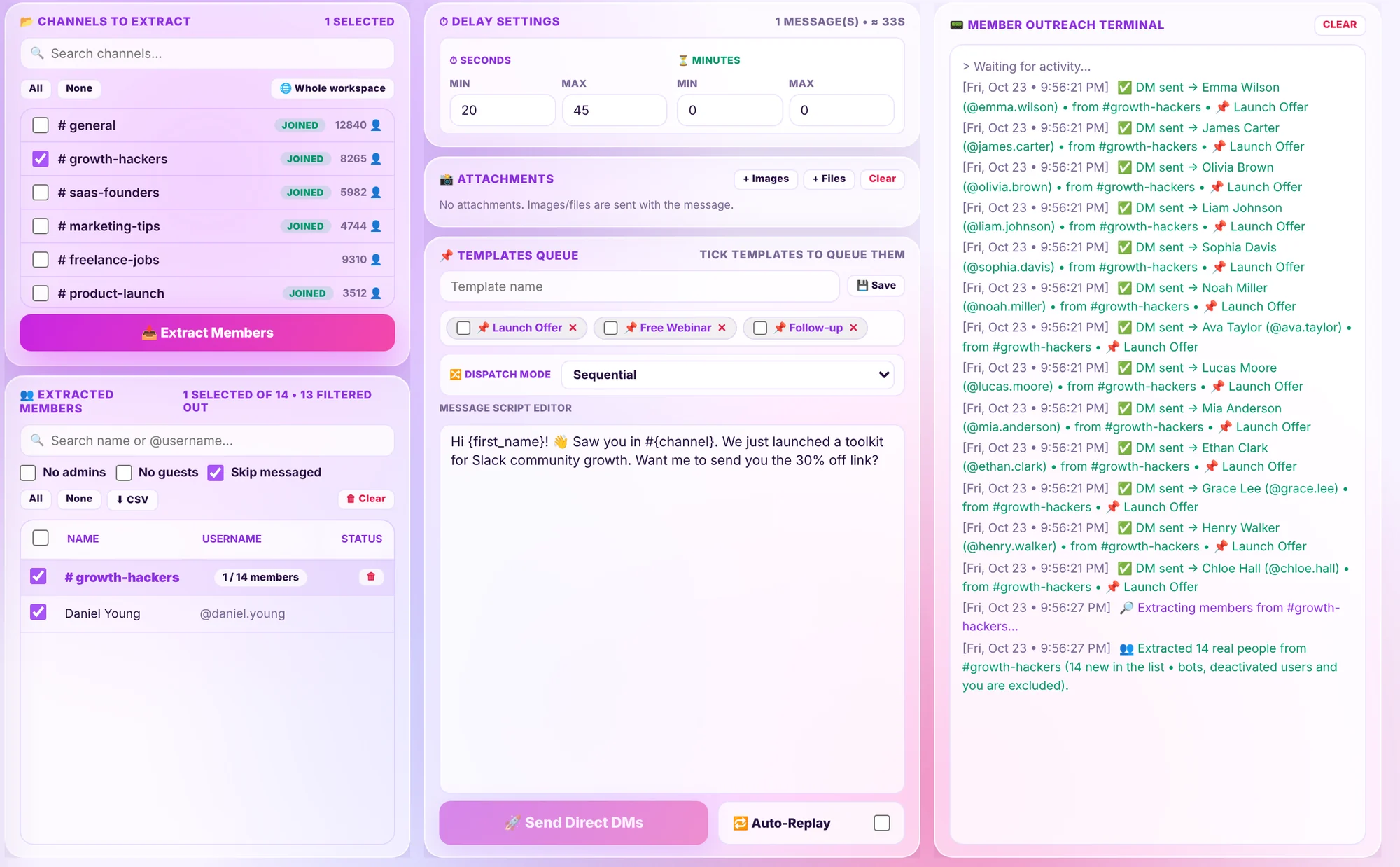Screen dimensions: 1400x867
Task: Clear the extracted members list
Action: tap(366, 499)
